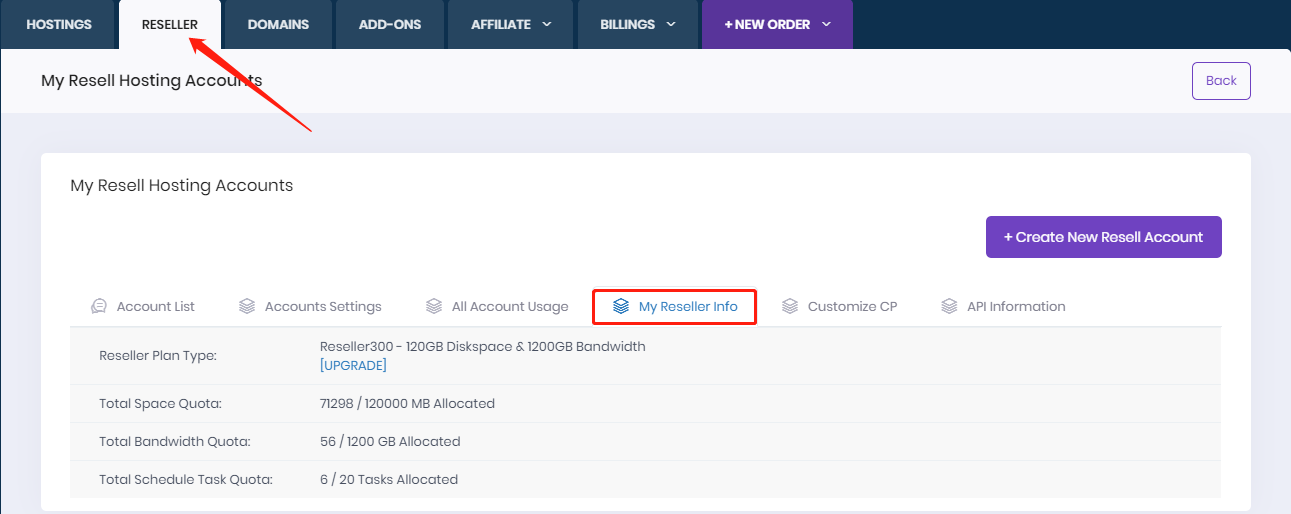Viewport: 1291px width, 514px height.
Task: Switch to the HOSTINGS tab
Action: tap(59, 24)
